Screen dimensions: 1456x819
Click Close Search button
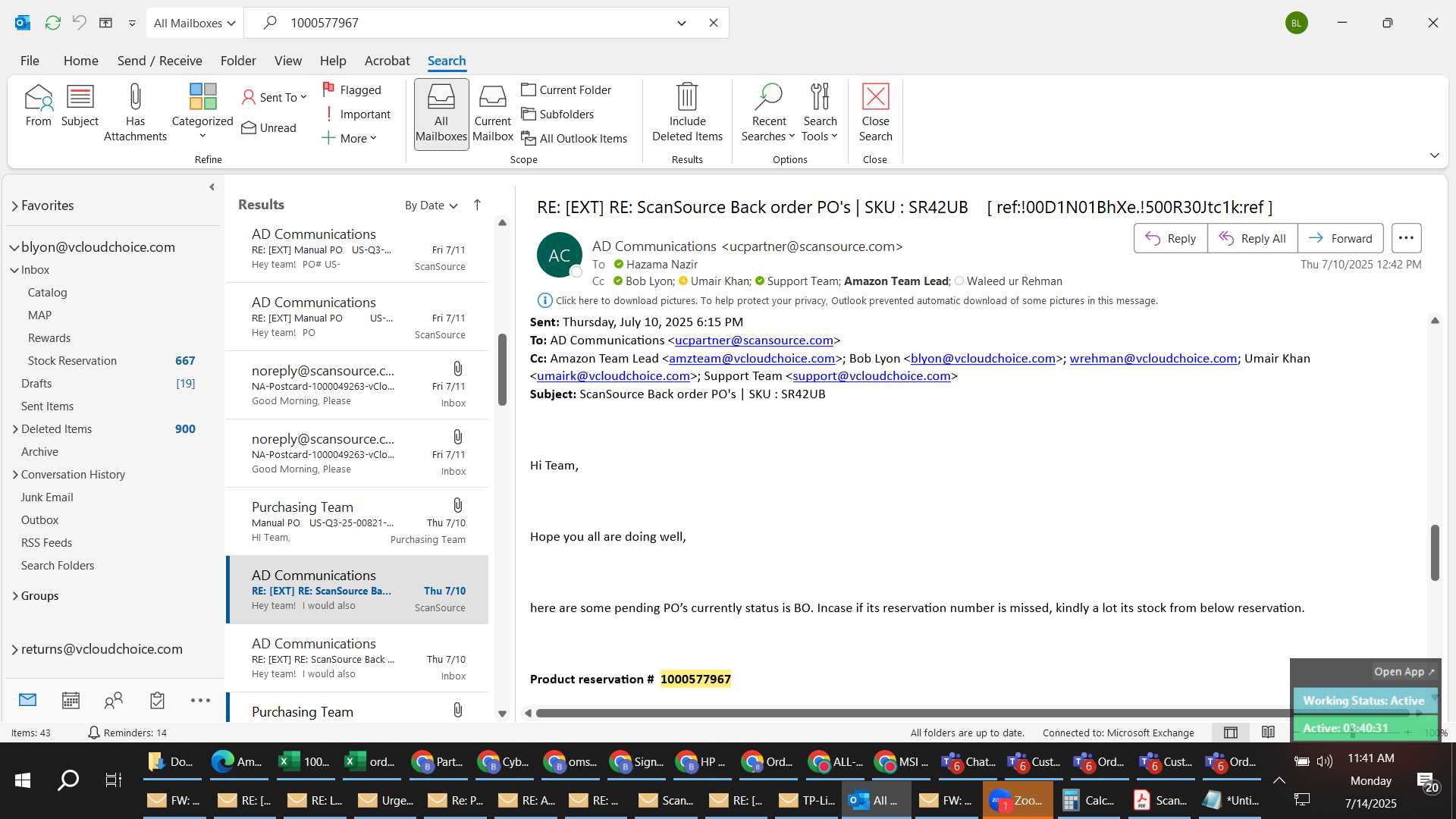(875, 112)
